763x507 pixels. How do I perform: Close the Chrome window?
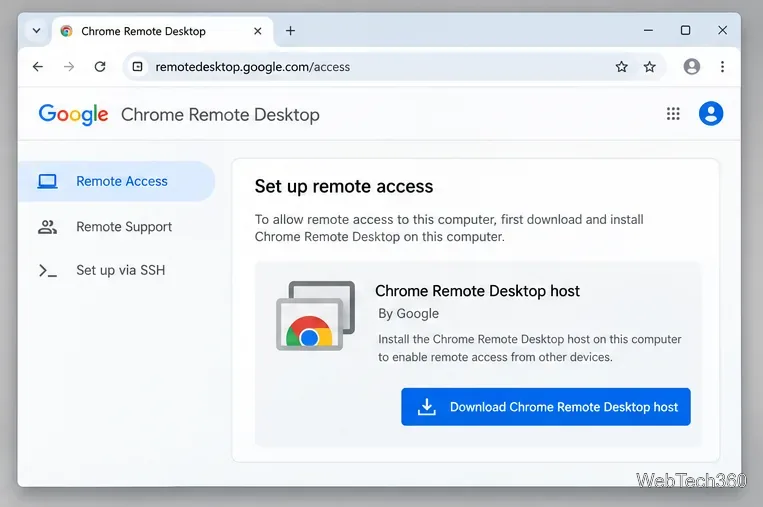723,30
